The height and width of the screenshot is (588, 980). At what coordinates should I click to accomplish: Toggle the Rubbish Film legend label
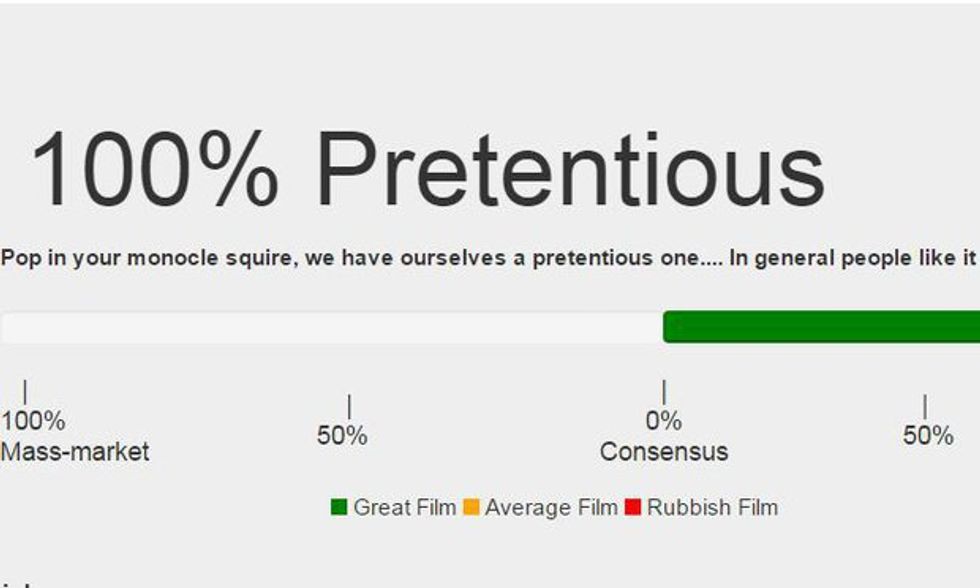711,507
